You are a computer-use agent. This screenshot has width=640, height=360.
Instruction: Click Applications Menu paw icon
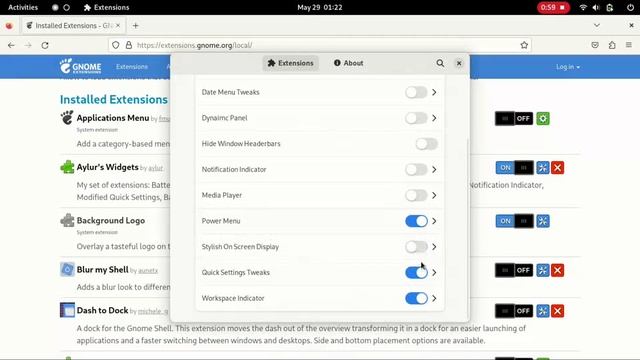pos(67,118)
